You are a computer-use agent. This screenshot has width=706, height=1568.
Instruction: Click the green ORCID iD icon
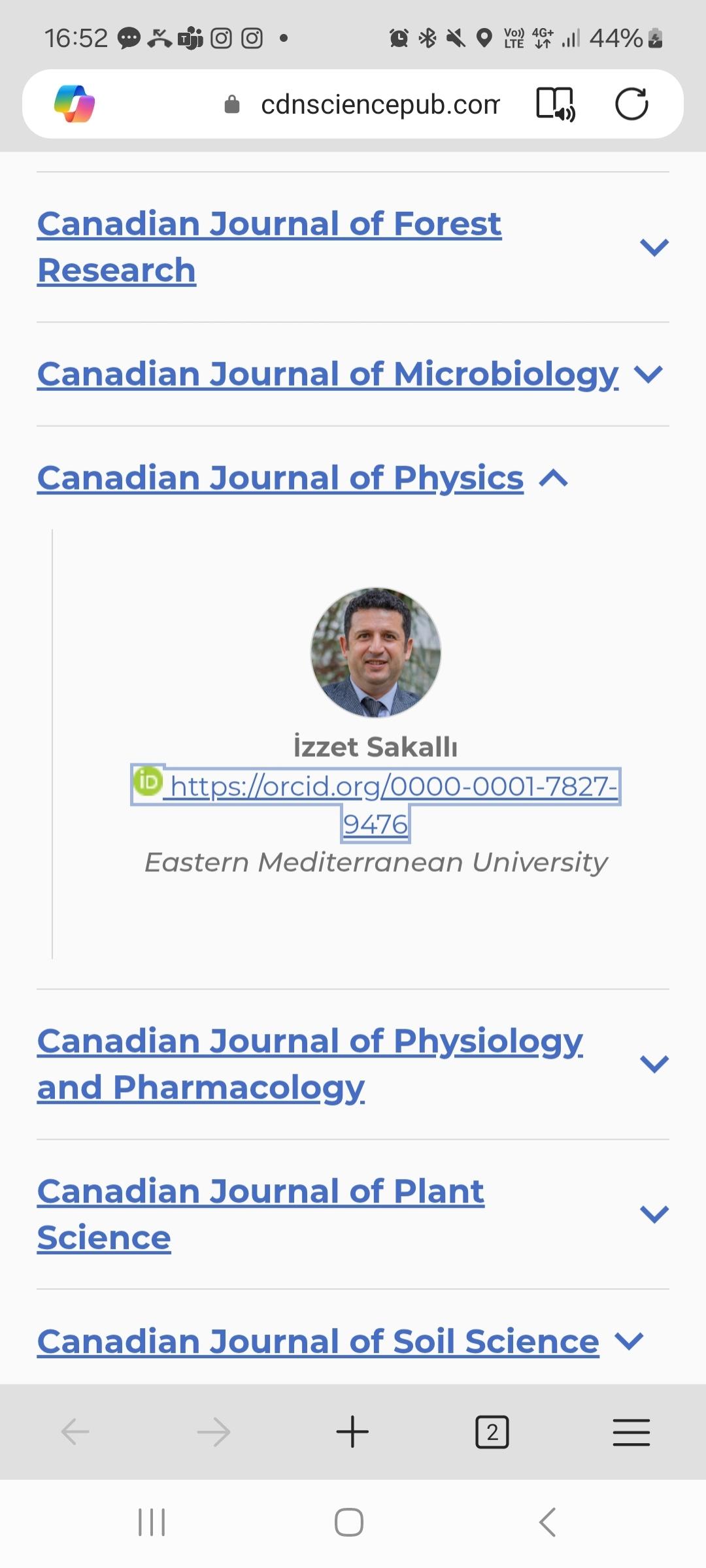click(148, 781)
